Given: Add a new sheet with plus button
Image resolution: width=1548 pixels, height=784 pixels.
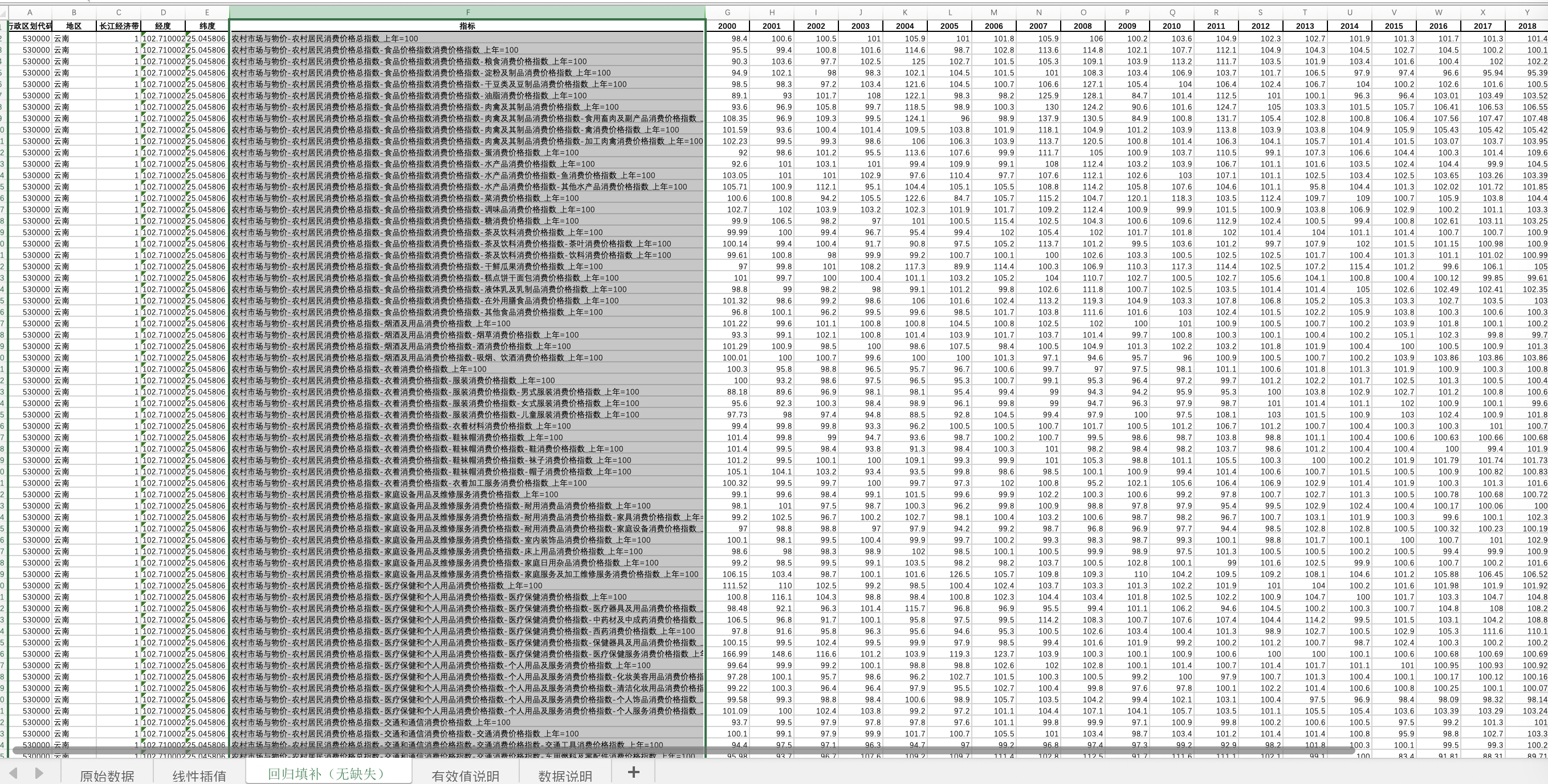Looking at the screenshot, I should pyautogui.click(x=633, y=773).
